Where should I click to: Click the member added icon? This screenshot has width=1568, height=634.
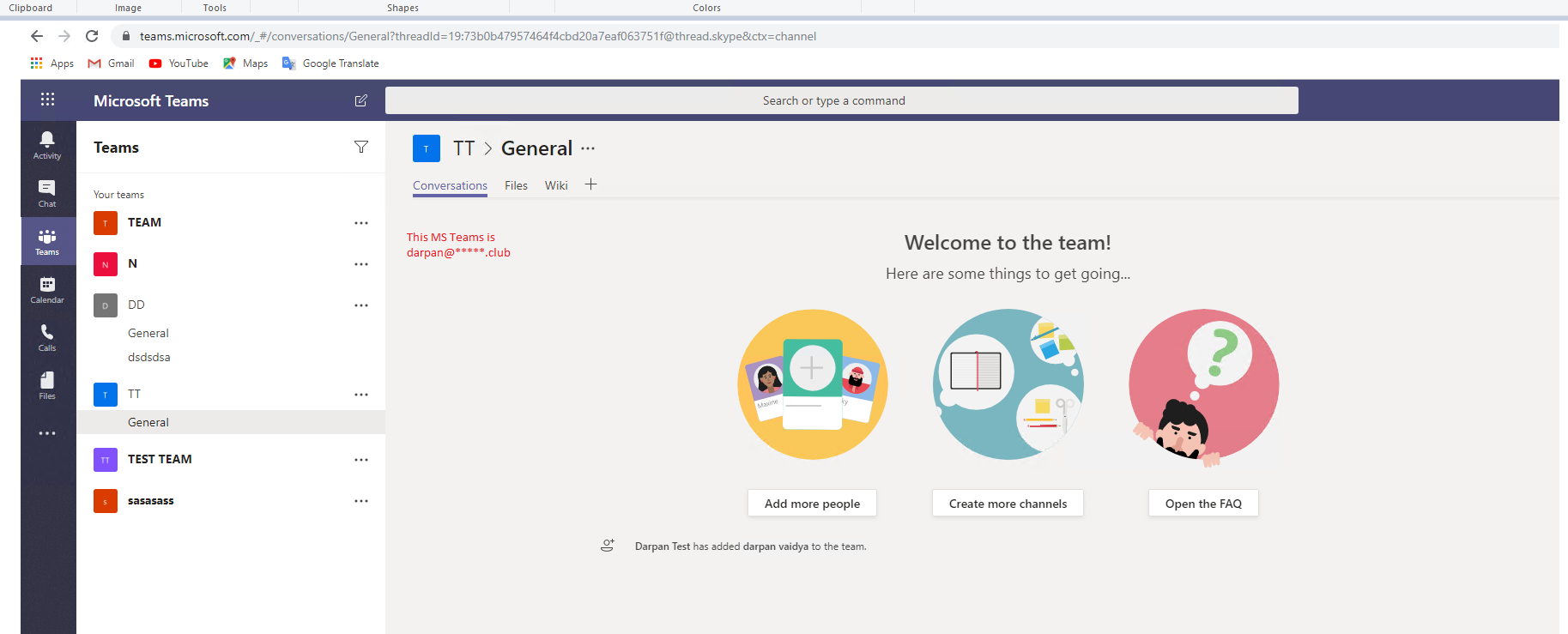pyautogui.click(x=608, y=546)
